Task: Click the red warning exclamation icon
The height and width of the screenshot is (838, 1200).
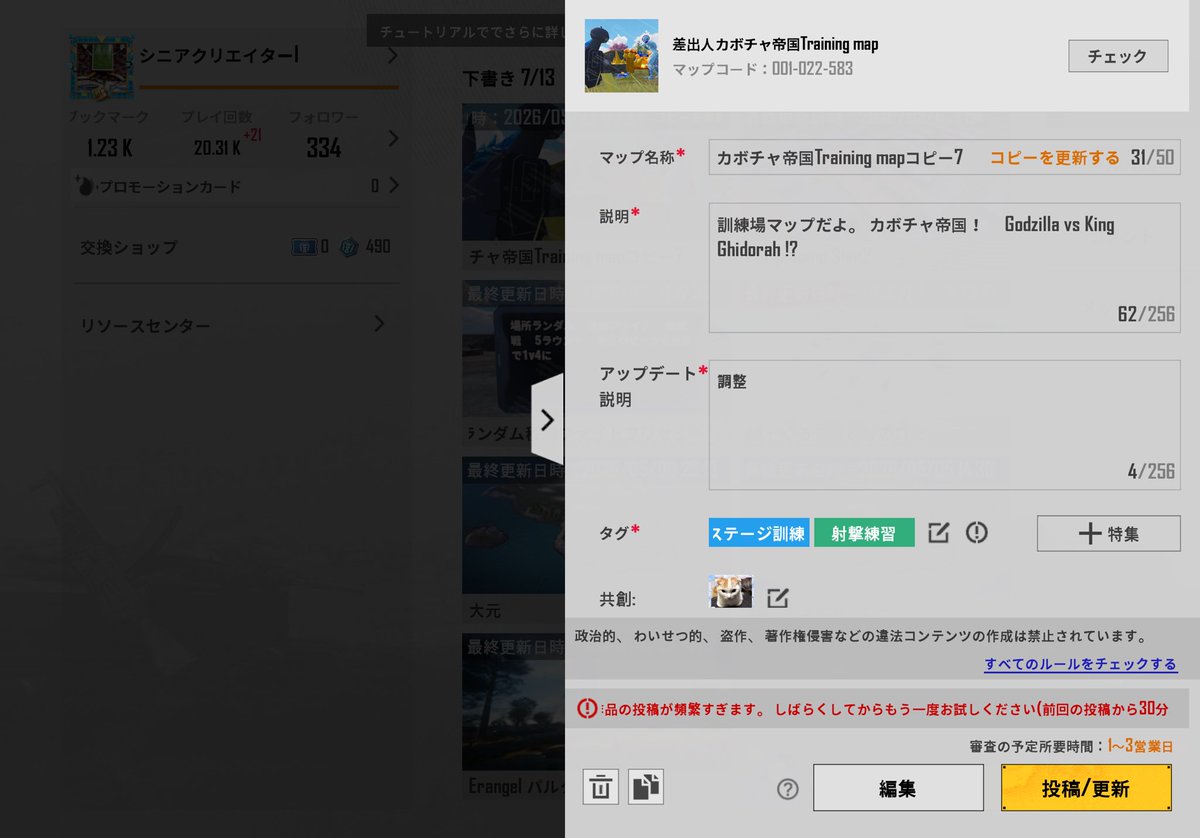Action: pyautogui.click(x=588, y=708)
